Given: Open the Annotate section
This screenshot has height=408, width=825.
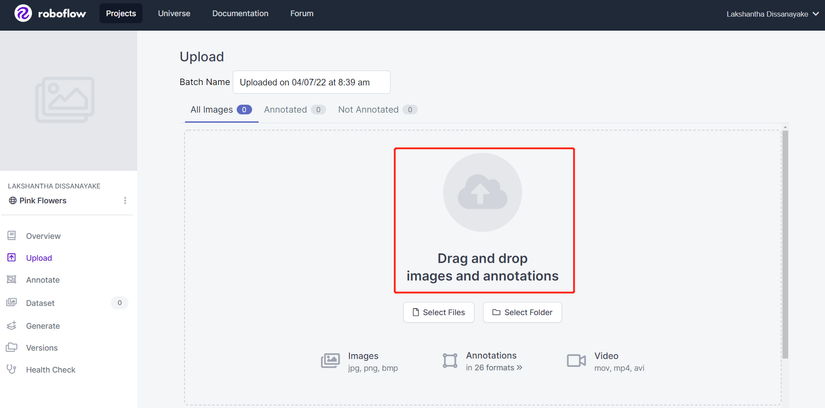Looking at the screenshot, I should (43, 280).
